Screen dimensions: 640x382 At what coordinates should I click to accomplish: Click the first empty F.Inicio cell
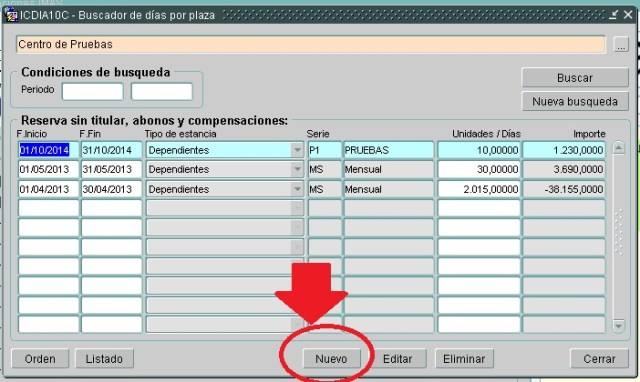49,208
